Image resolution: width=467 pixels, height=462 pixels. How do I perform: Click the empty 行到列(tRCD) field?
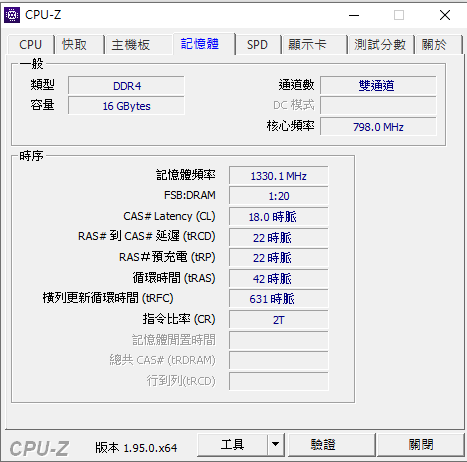coord(279,381)
